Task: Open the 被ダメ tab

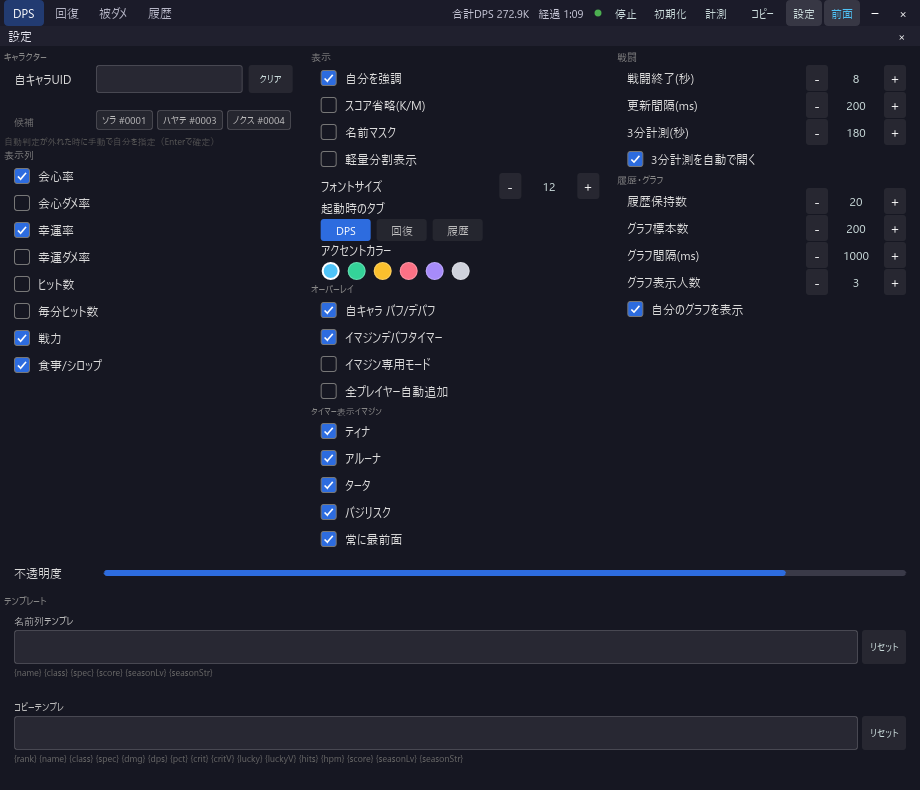Action: point(113,13)
